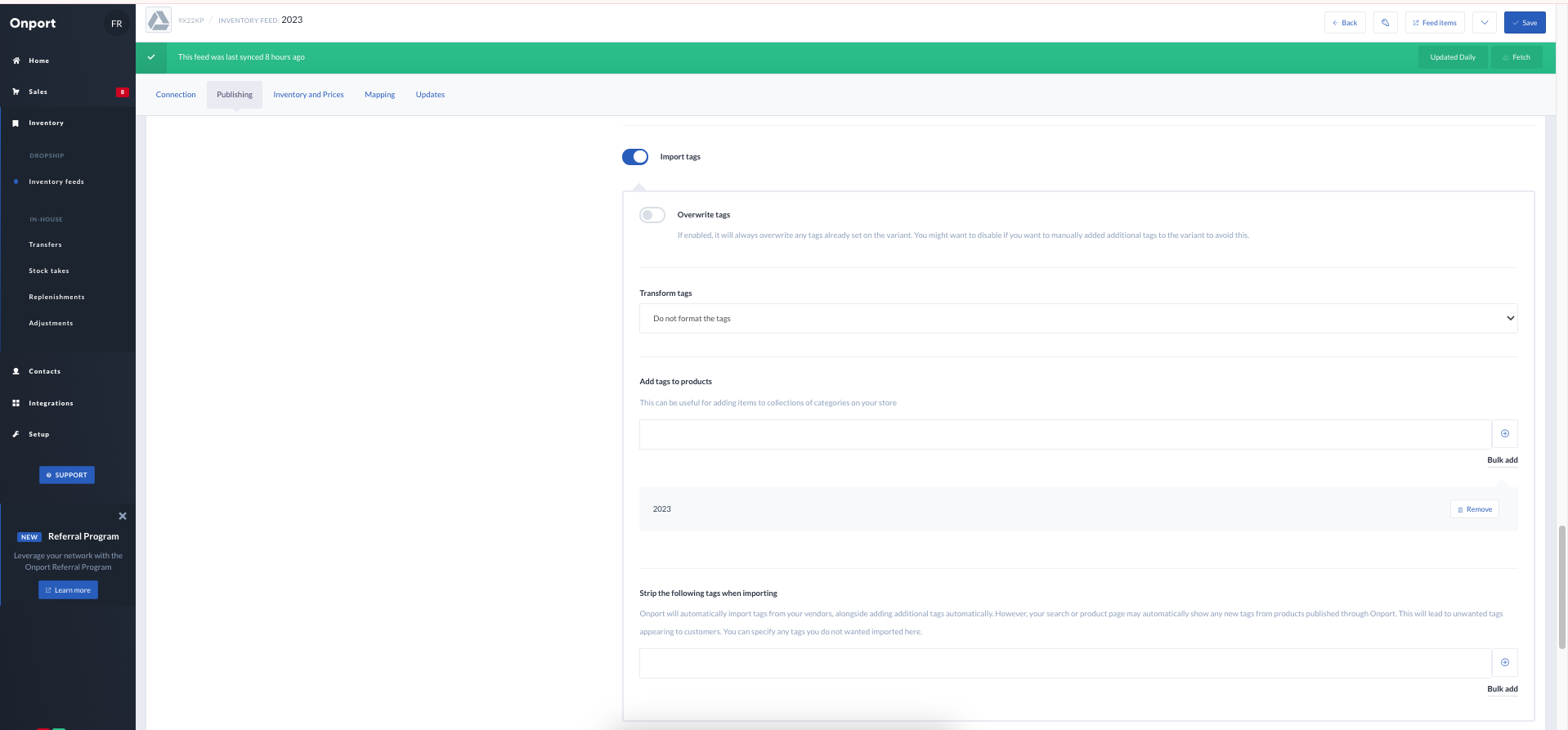Click the Google Drive feed logo
1568x730 pixels.
coord(159,20)
